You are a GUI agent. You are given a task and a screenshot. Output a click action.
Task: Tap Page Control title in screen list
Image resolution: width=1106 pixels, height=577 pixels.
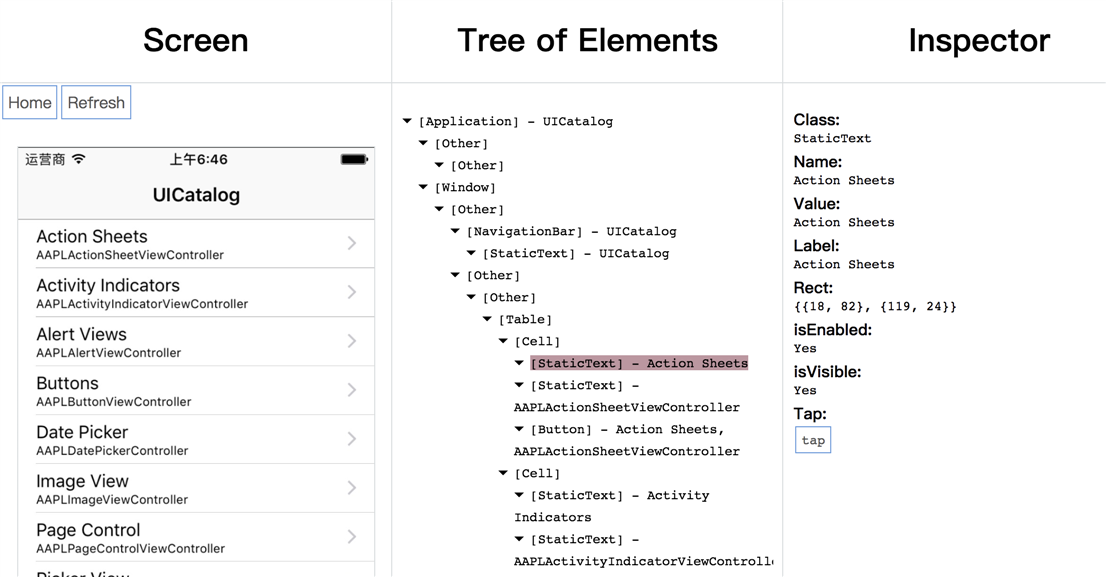tap(88, 530)
